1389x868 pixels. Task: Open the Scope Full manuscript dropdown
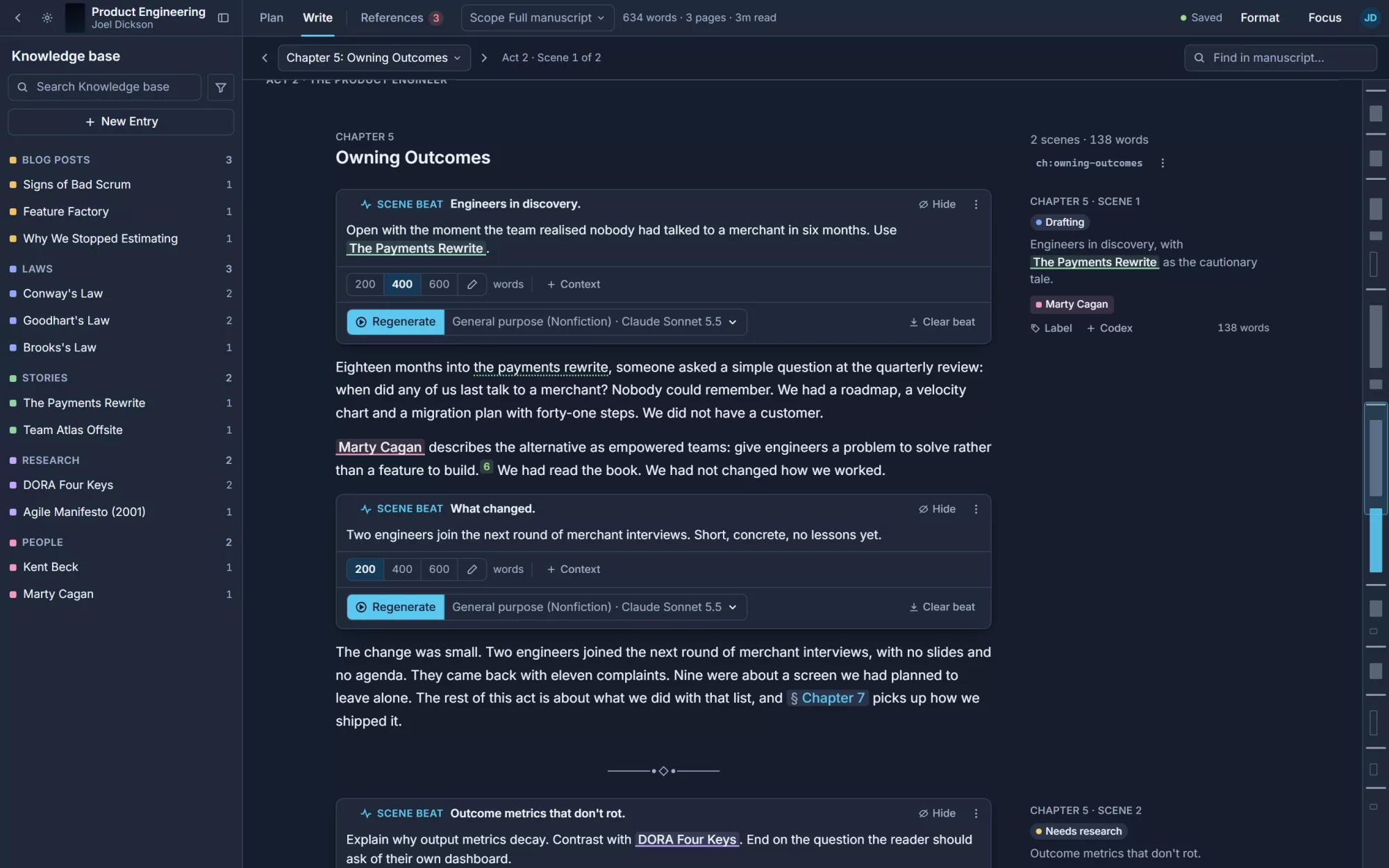coord(537,18)
